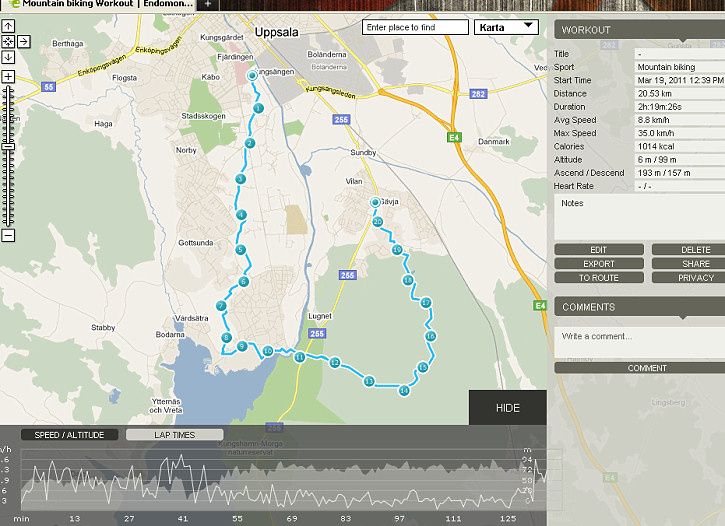Focus the Enter place to find field
This screenshot has height=526, width=725.
415,27
